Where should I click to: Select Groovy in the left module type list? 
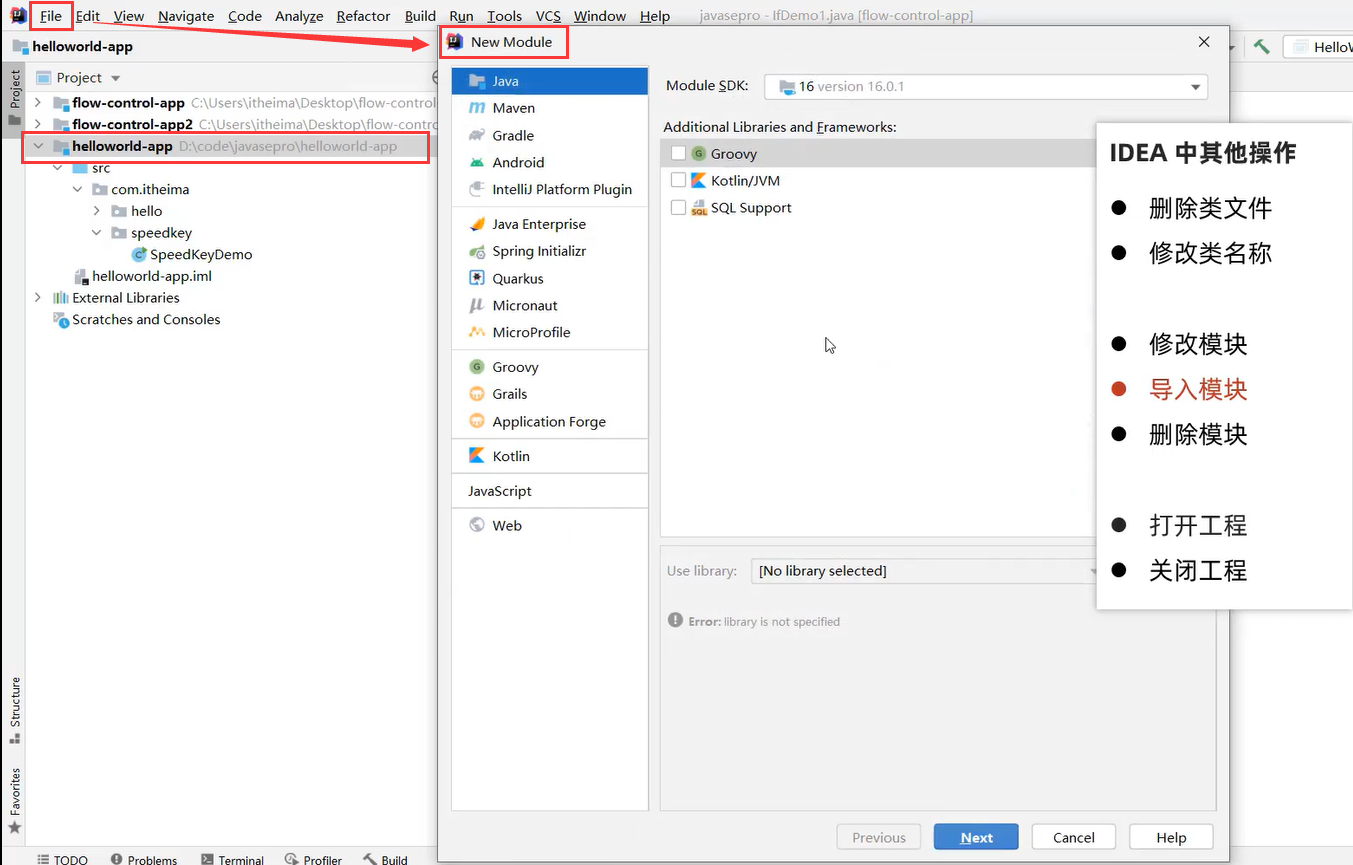coord(549,367)
